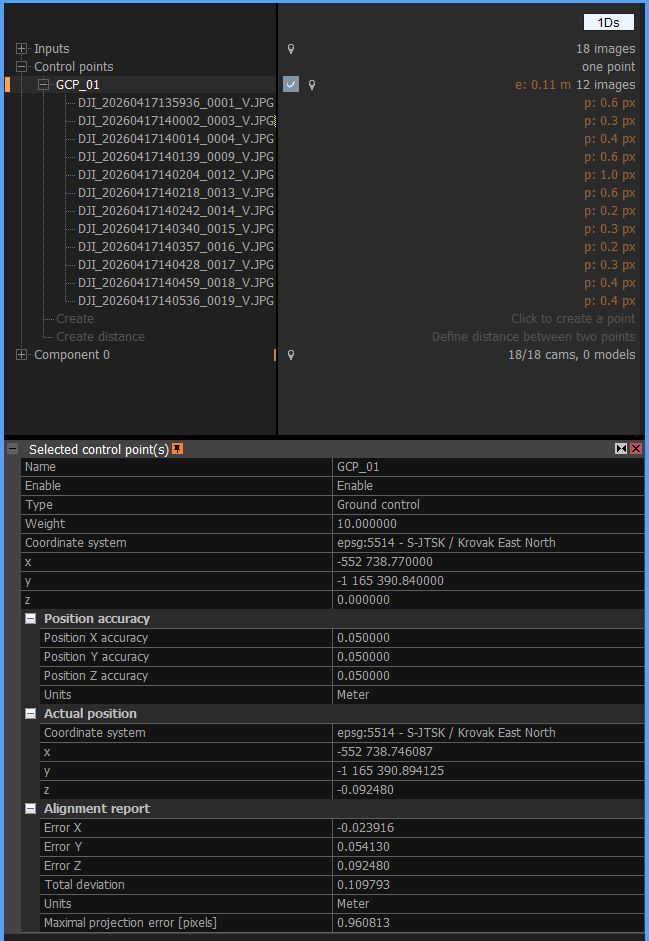Select image DJI_20260417140242_0014_V.JPG
The width and height of the screenshot is (649, 941).
[176, 211]
